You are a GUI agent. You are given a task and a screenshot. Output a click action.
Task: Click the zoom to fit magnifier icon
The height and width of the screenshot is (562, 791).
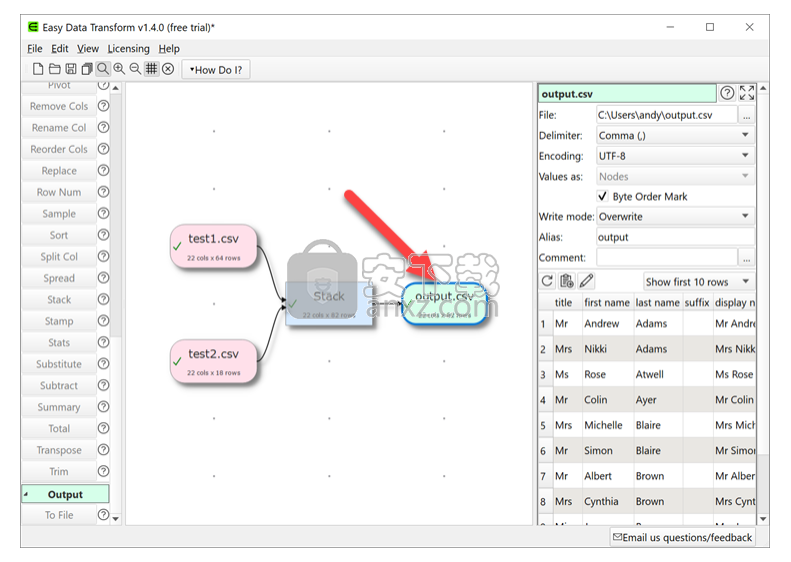(103, 69)
